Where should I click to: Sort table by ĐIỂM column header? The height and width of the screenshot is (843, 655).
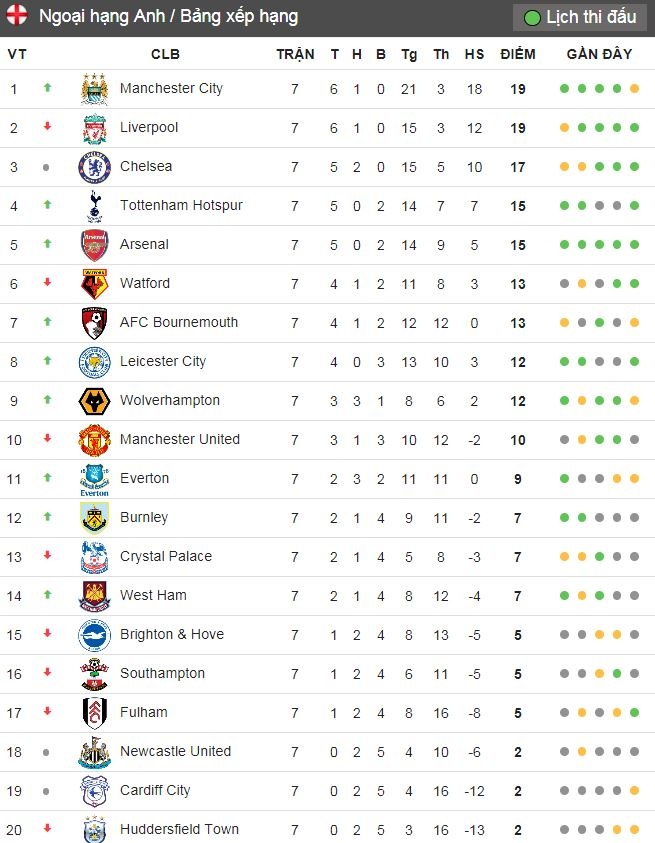click(518, 54)
